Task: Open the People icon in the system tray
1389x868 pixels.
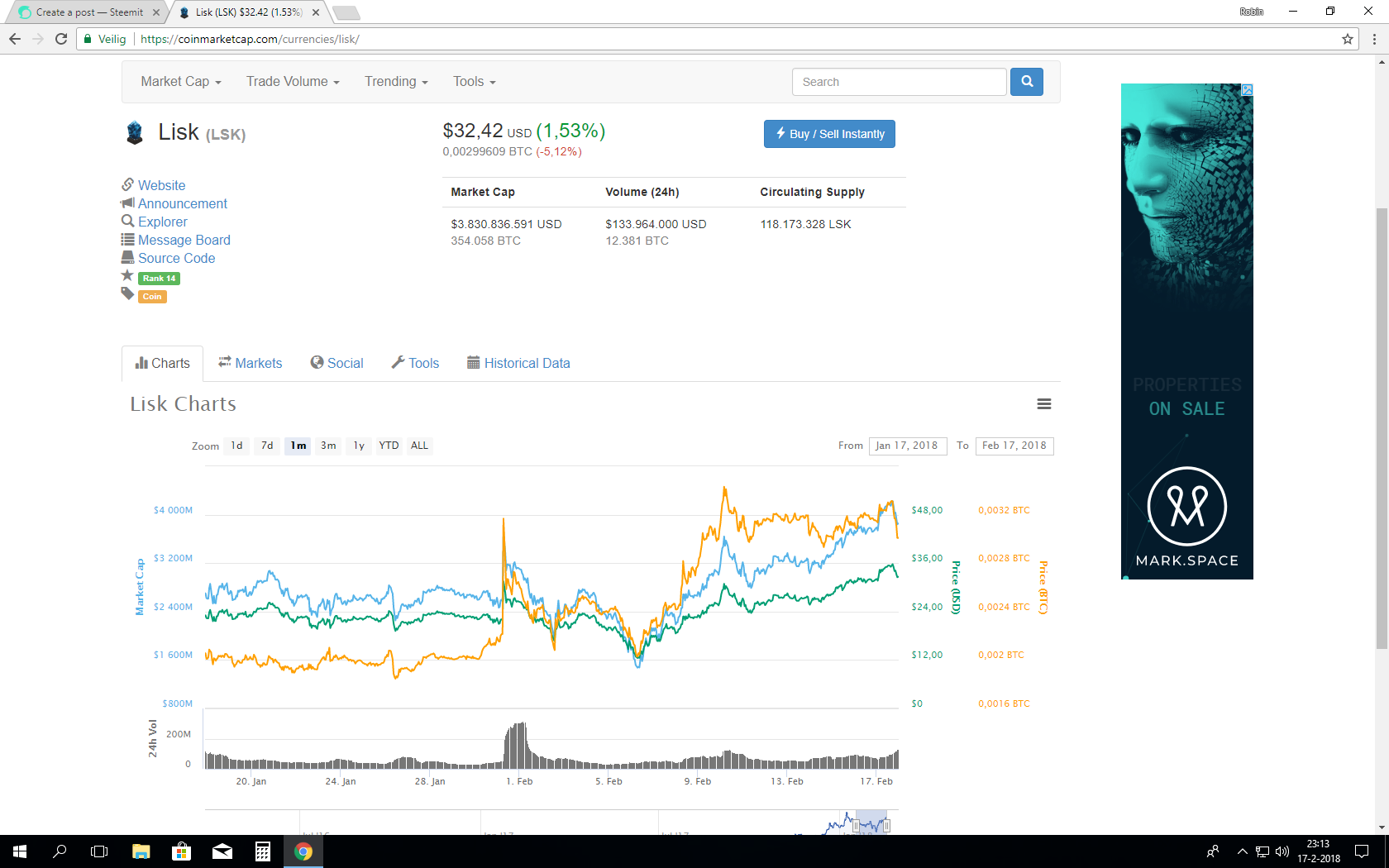Action: tap(1213, 851)
